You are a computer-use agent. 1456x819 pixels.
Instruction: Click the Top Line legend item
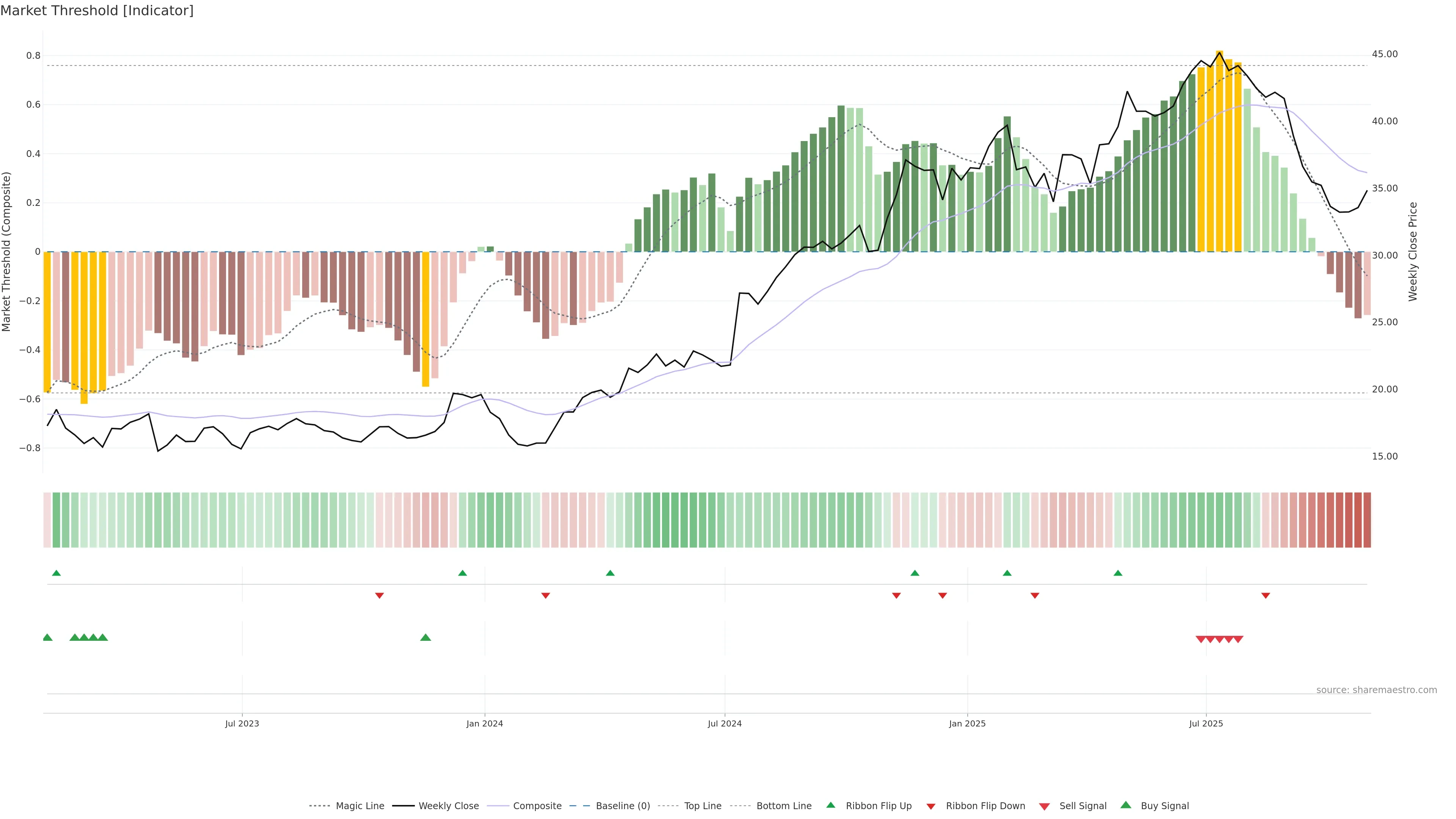(703, 806)
